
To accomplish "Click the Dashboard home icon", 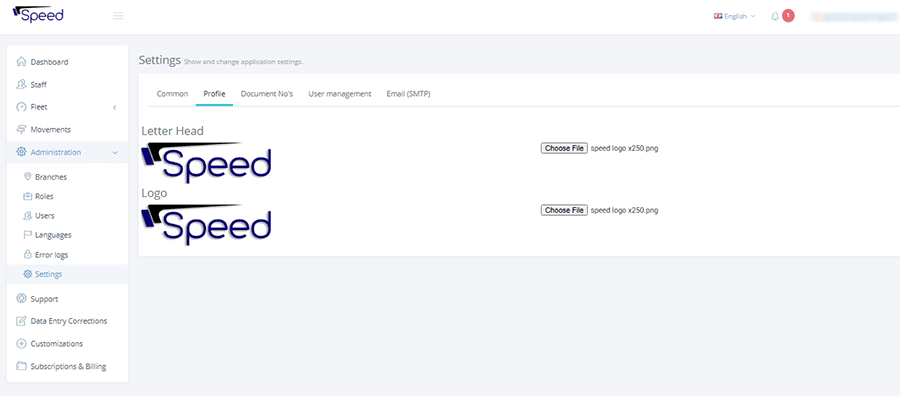I will click(x=21, y=61).
